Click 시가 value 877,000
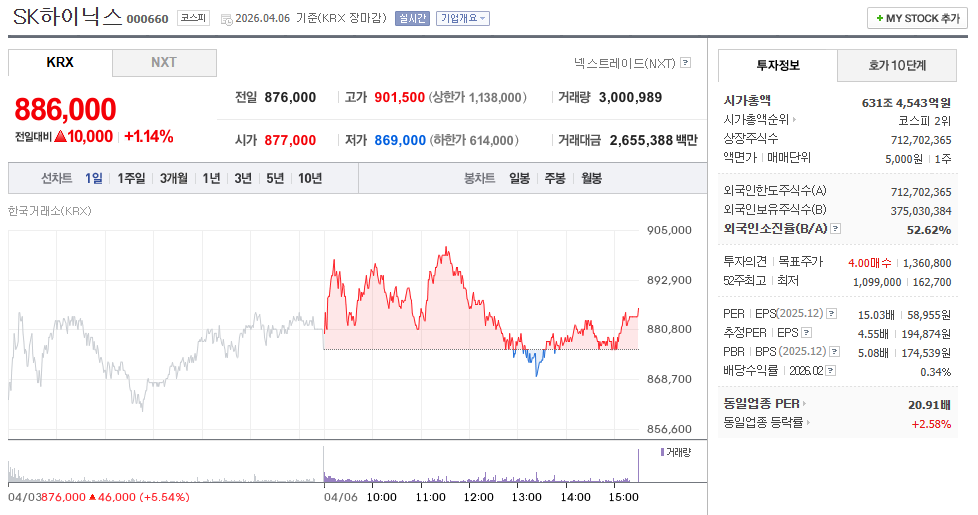Viewport: 978px width, 515px height. pyautogui.click(x=290, y=140)
